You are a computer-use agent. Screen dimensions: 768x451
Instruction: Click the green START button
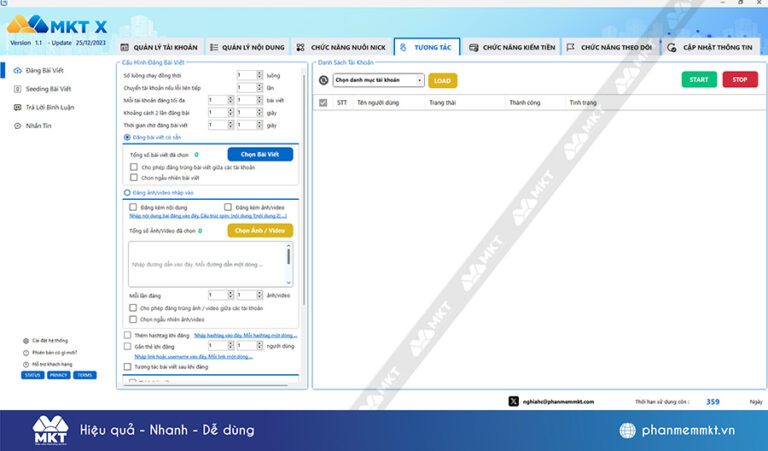(x=699, y=79)
